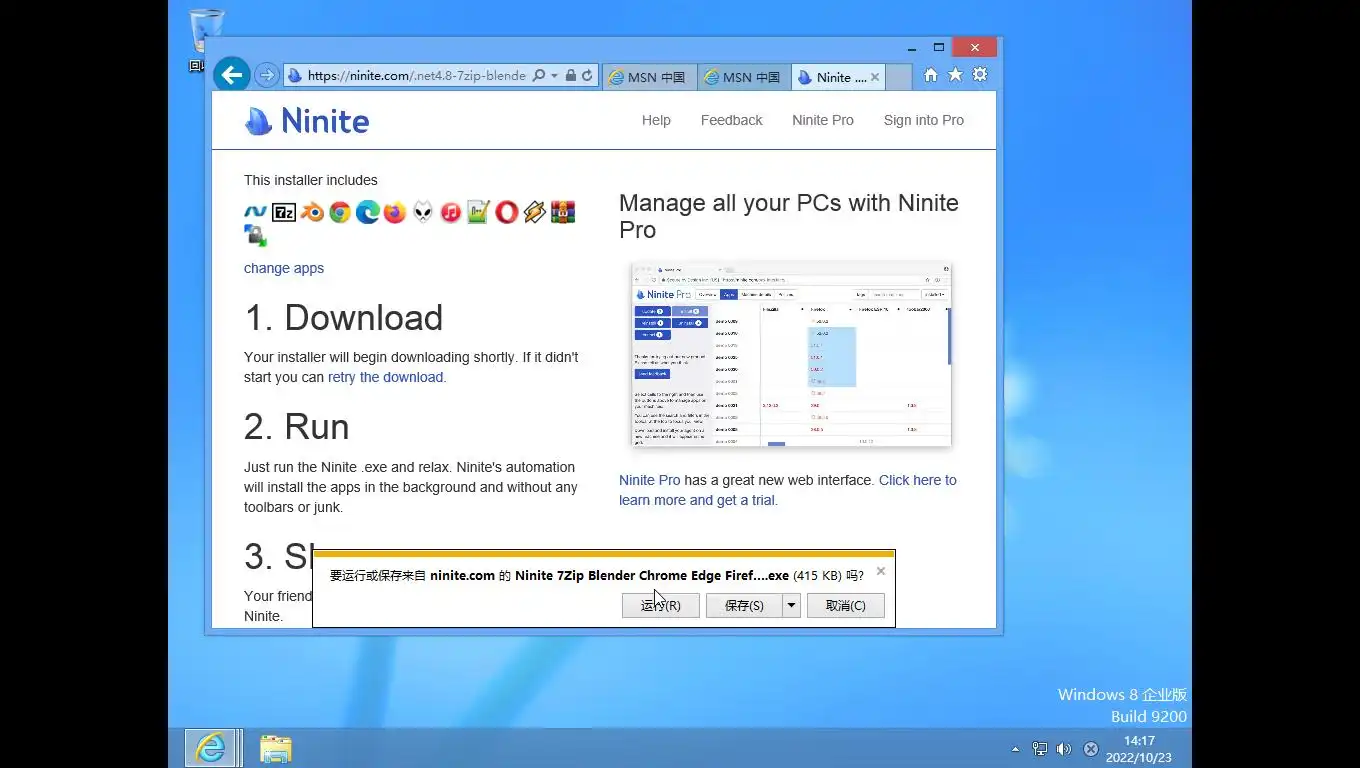Close the Ninite tab with its X
This screenshot has height=768, width=1360.
875,77
